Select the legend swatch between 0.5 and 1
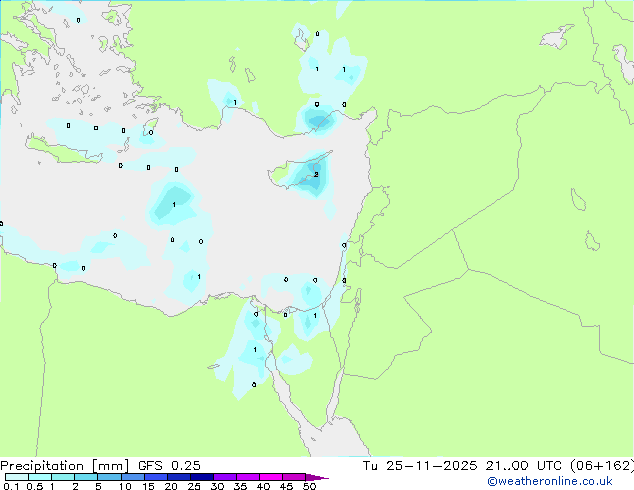 pyautogui.click(x=40, y=477)
